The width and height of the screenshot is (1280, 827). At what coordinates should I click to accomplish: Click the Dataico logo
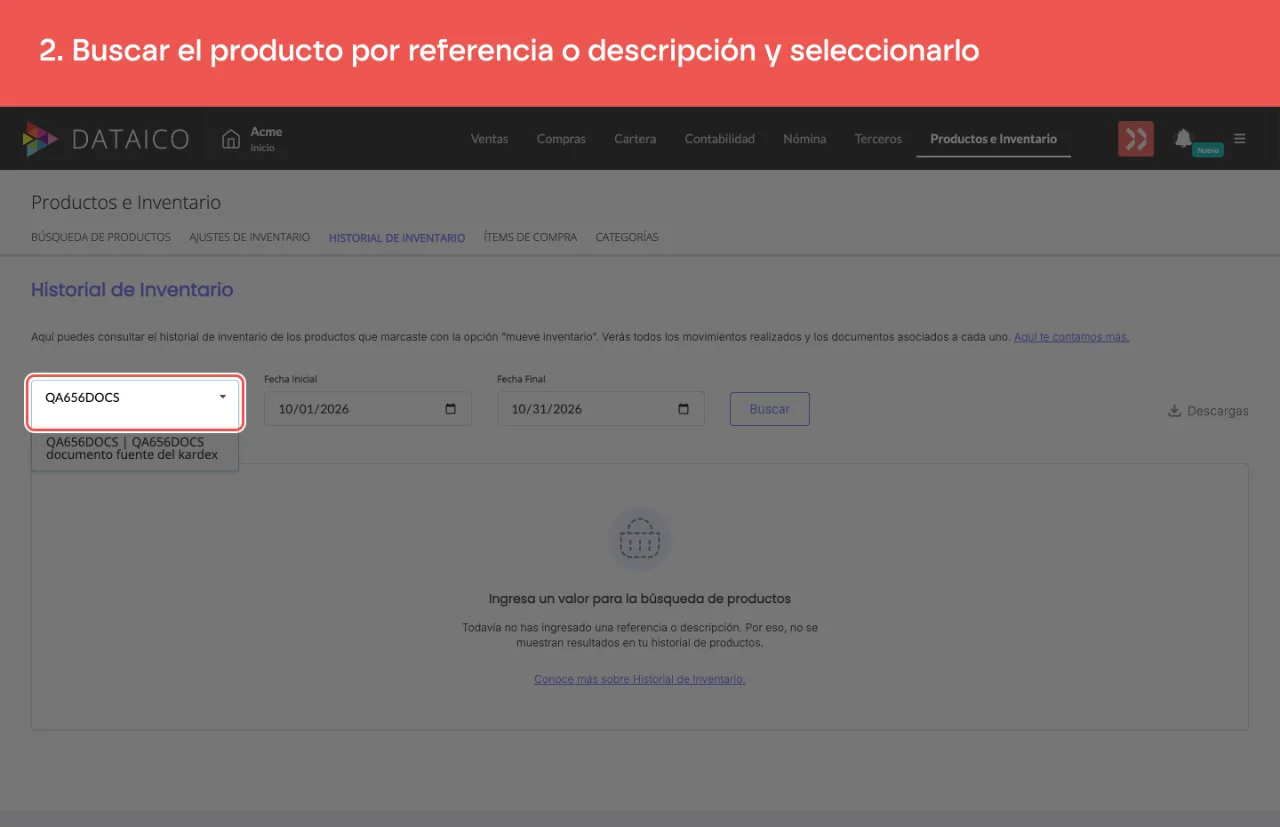tap(106, 139)
